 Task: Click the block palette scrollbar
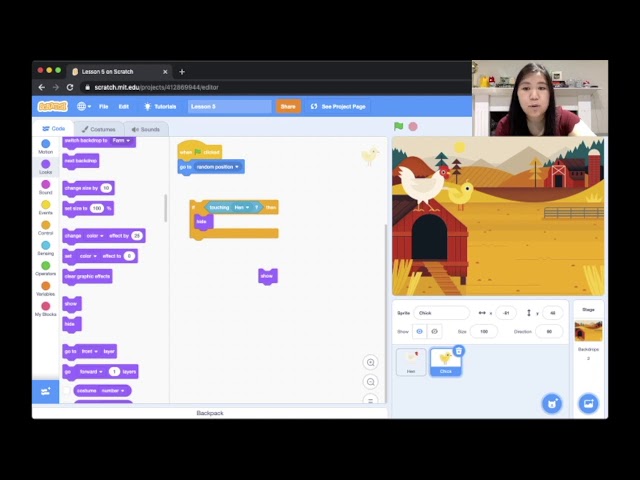[165, 208]
